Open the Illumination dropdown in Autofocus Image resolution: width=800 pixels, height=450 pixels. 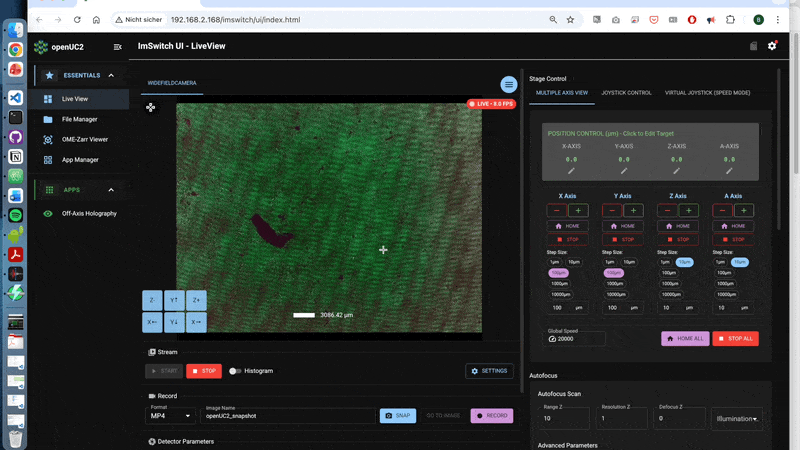(736, 418)
